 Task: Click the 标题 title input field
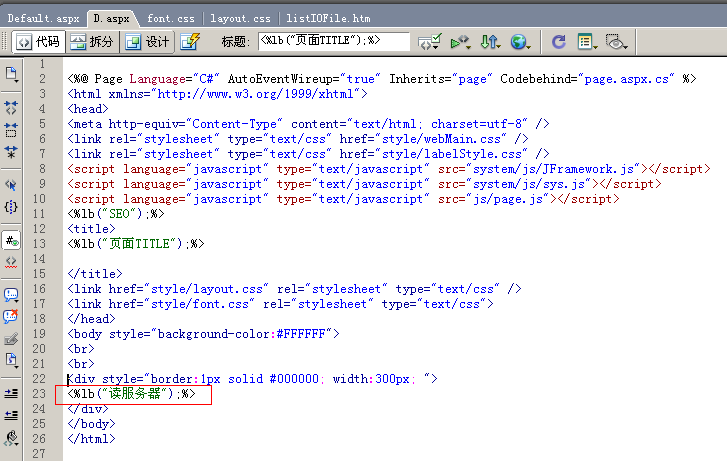pyautogui.click(x=334, y=41)
